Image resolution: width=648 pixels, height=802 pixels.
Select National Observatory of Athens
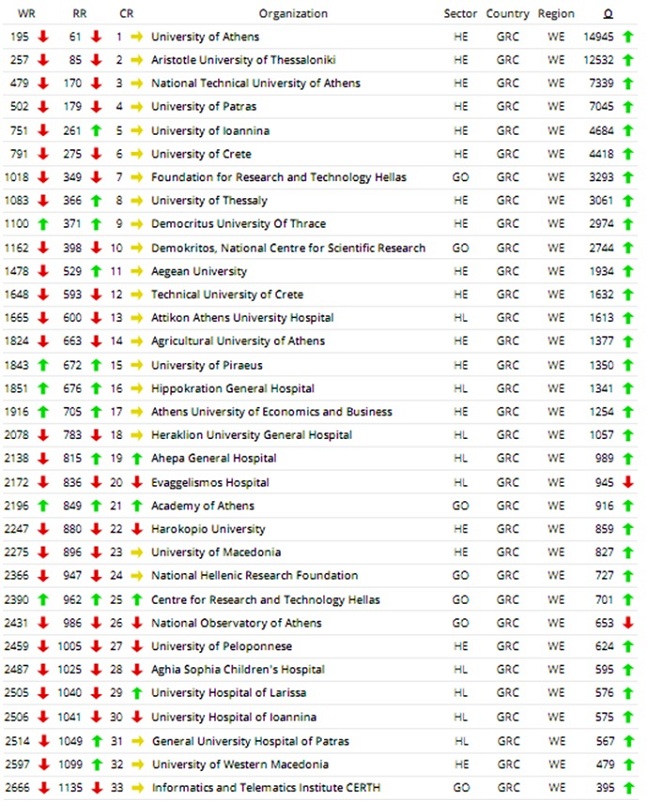236,623
